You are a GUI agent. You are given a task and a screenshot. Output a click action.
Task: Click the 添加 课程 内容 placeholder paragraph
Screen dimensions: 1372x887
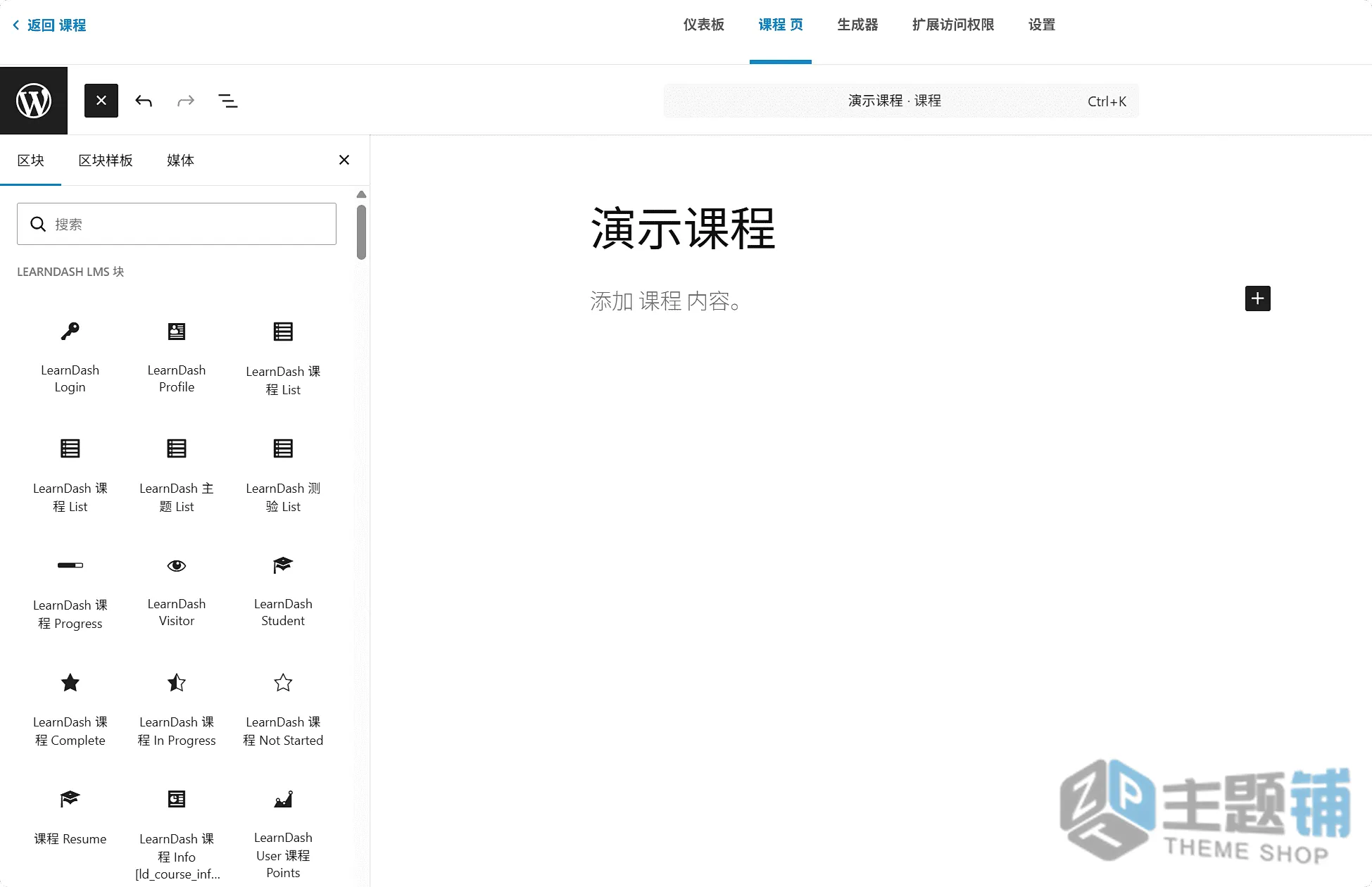[665, 301]
